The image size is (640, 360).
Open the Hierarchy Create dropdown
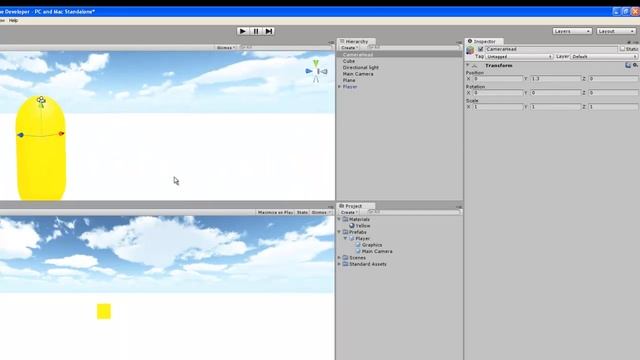click(x=349, y=48)
